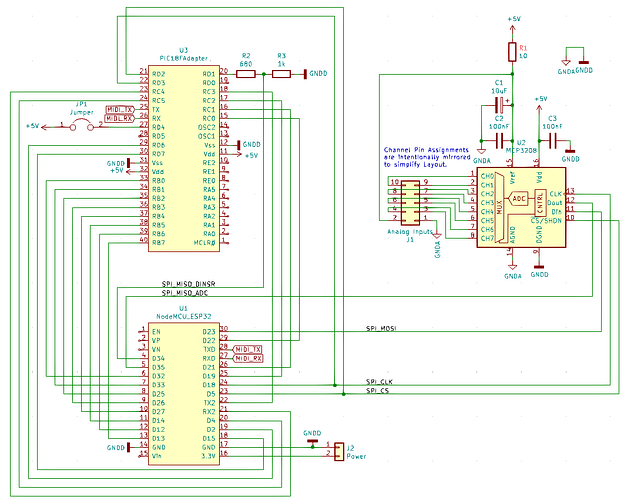Select resistor R1 symbol (10 ohm)
The image size is (623, 500).
(x=512, y=52)
